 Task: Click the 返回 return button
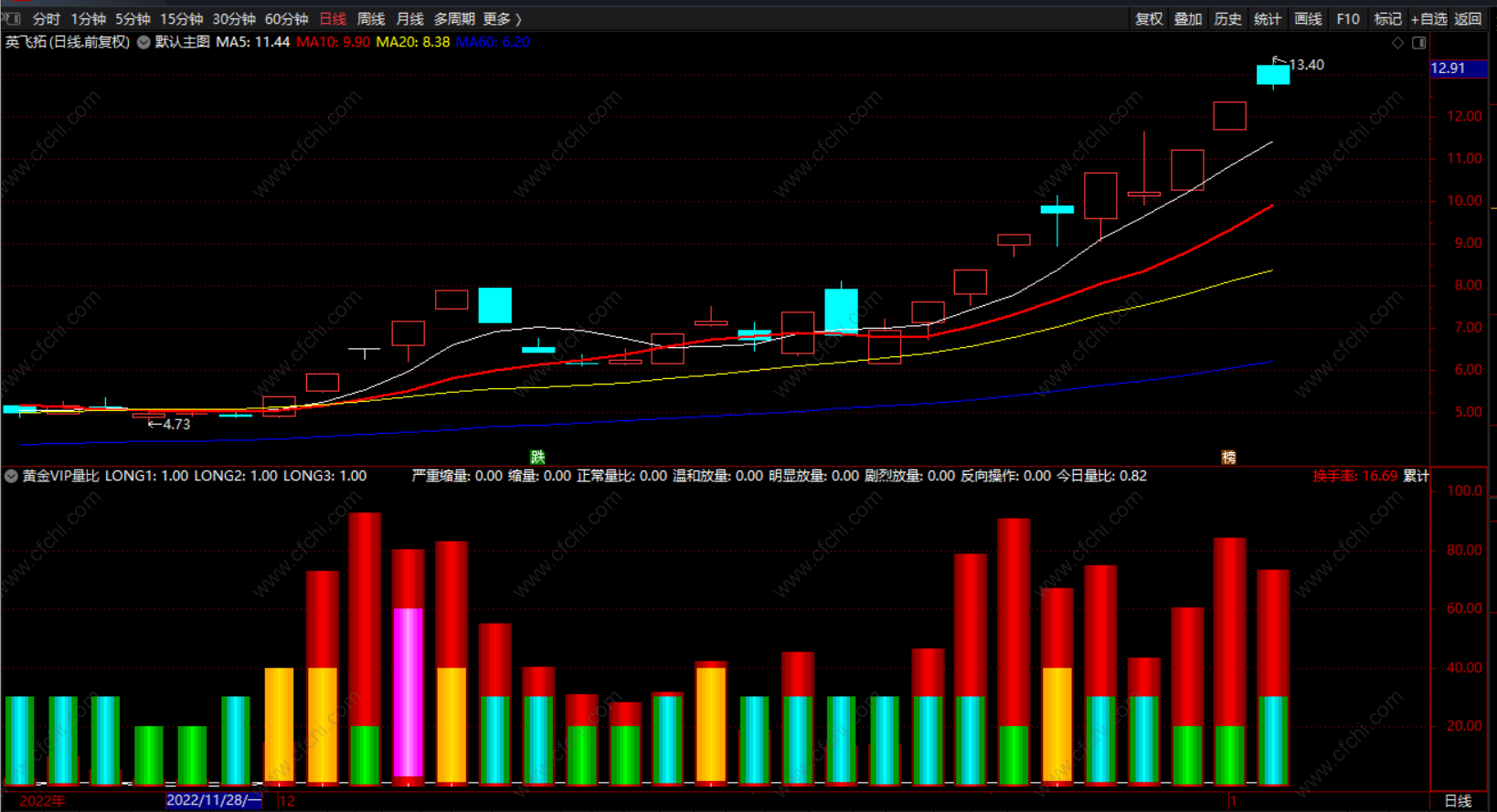point(1468,19)
